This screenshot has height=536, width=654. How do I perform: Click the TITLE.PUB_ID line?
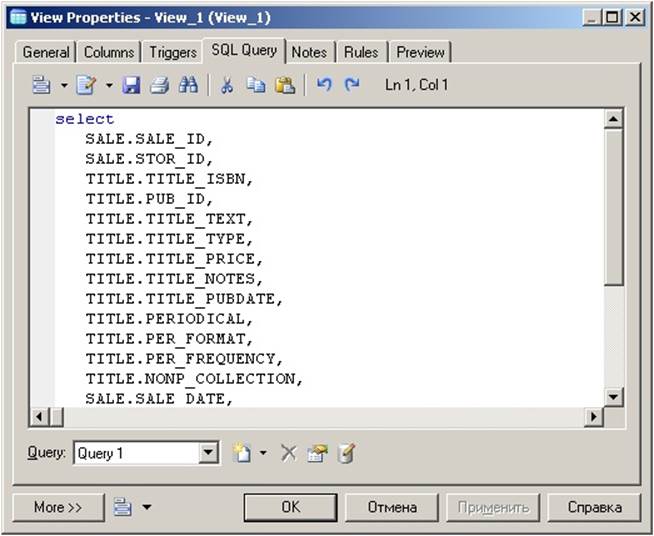149,199
